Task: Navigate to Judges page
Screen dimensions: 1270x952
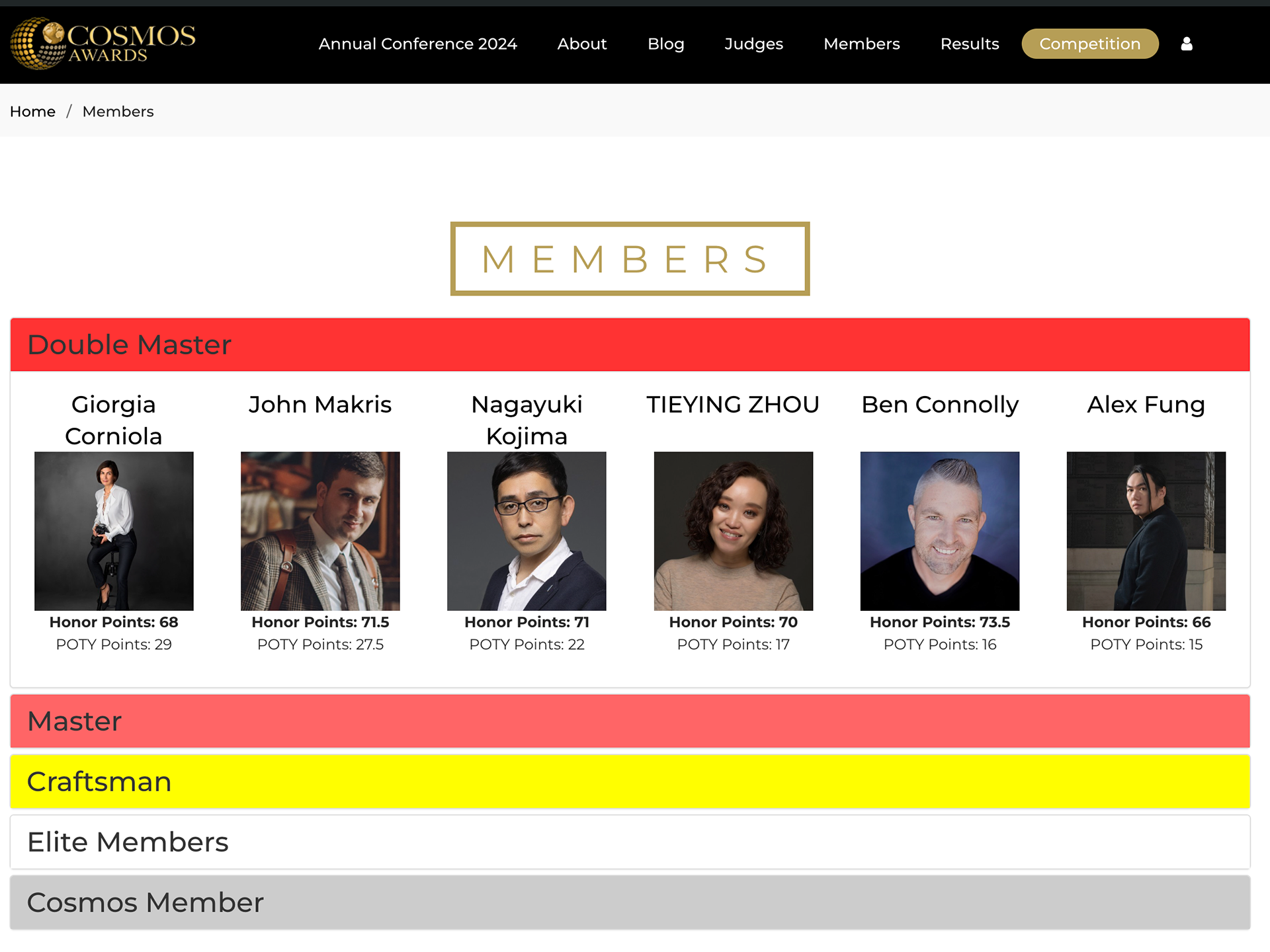Action: (x=753, y=44)
